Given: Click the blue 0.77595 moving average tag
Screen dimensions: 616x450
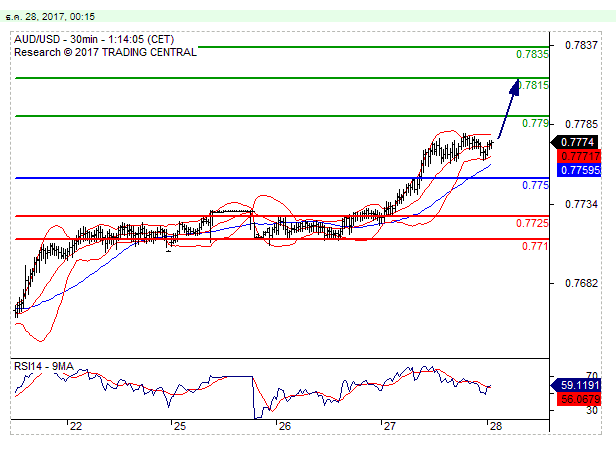Looking at the screenshot, I should tap(579, 170).
